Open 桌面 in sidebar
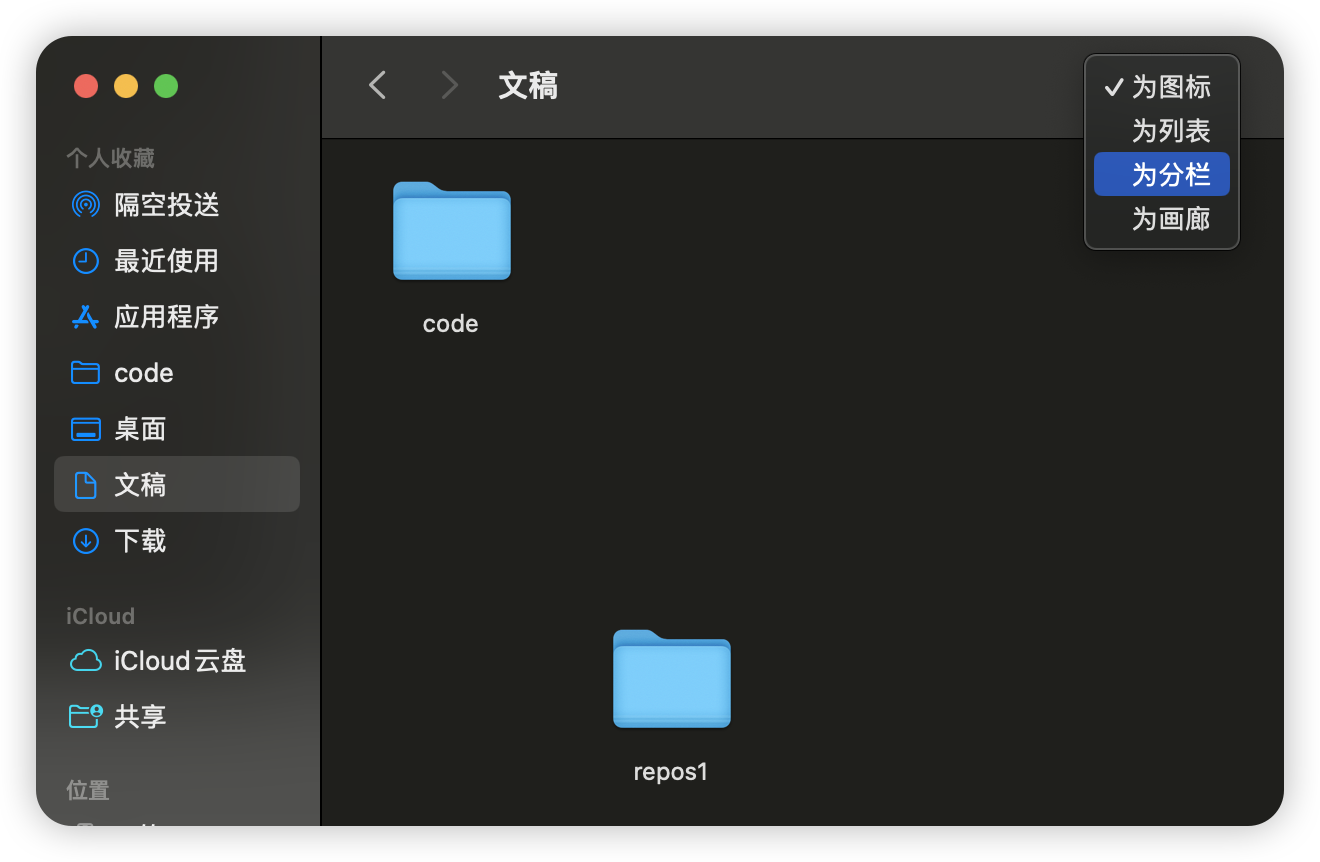 click(140, 429)
